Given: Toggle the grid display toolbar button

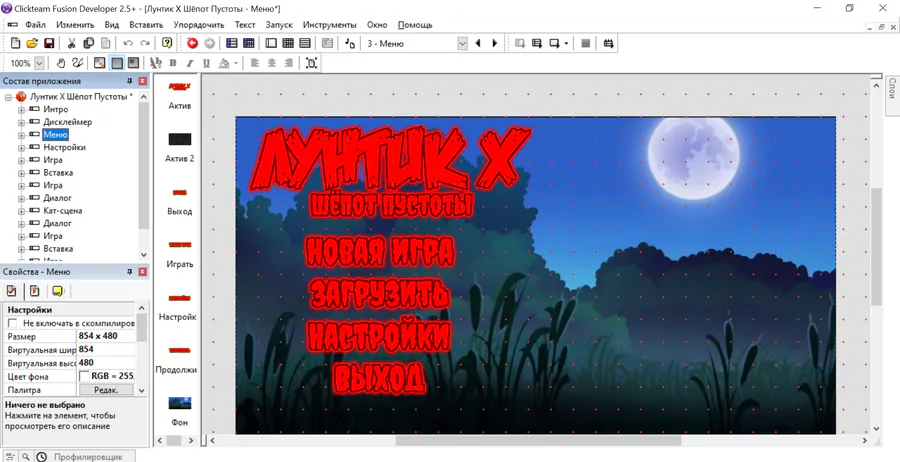Looking at the screenshot, I should tap(117, 63).
